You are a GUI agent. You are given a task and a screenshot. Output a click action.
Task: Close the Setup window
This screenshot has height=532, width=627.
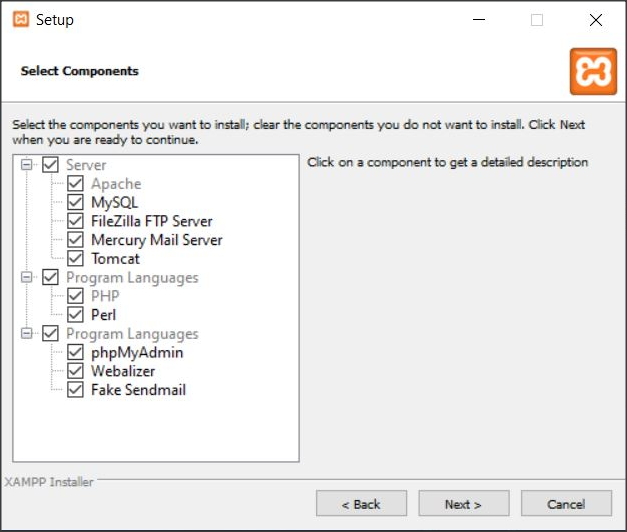point(596,20)
